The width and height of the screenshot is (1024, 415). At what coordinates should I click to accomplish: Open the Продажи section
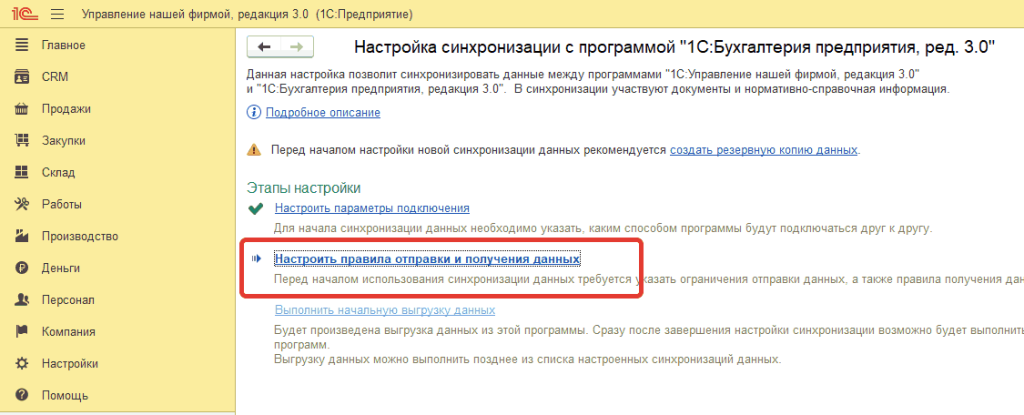pos(66,109)
